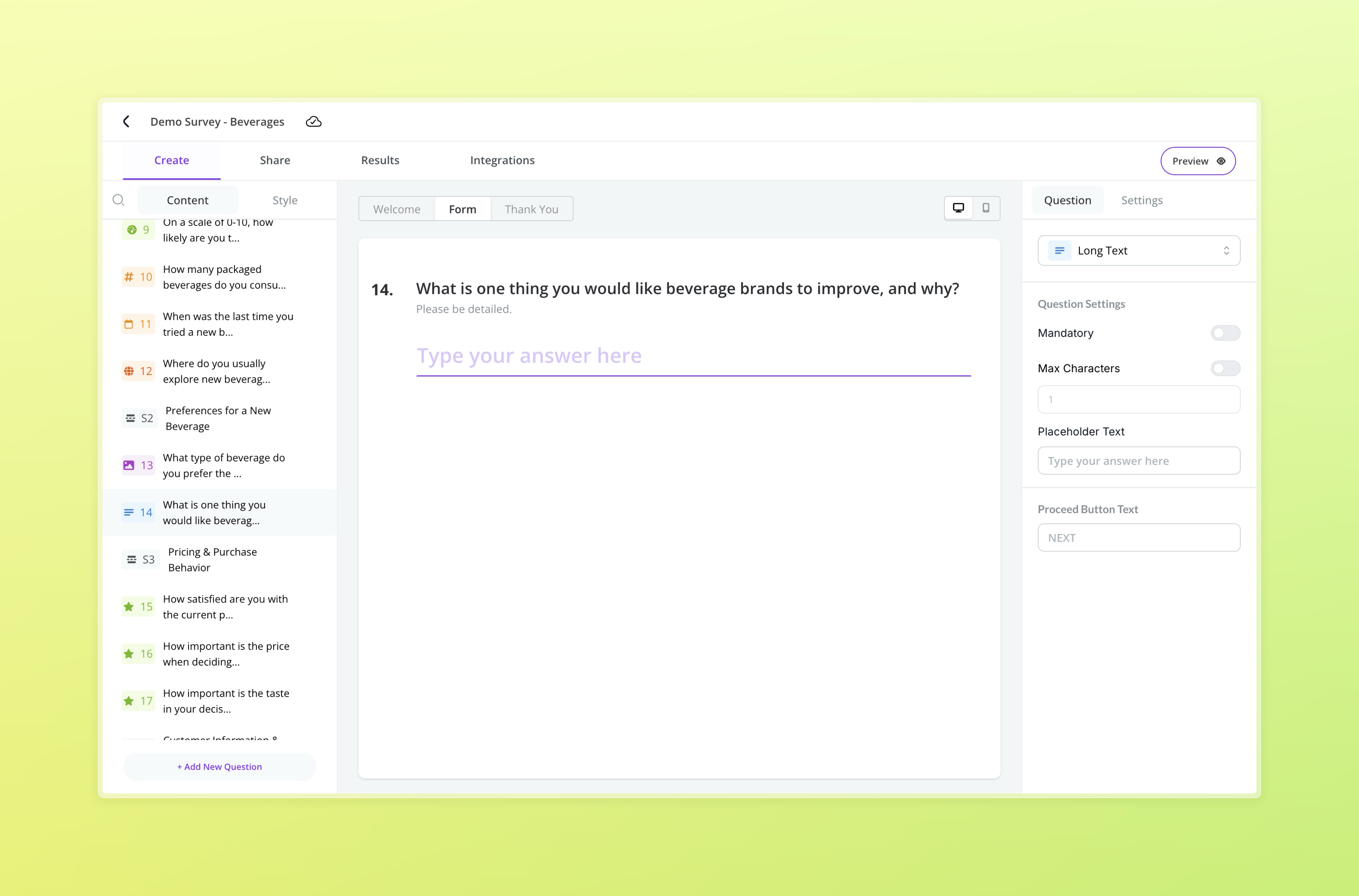Click the star icon of question 15
Viewport: 1359px width, 896px height.
(x=129, y=607)
